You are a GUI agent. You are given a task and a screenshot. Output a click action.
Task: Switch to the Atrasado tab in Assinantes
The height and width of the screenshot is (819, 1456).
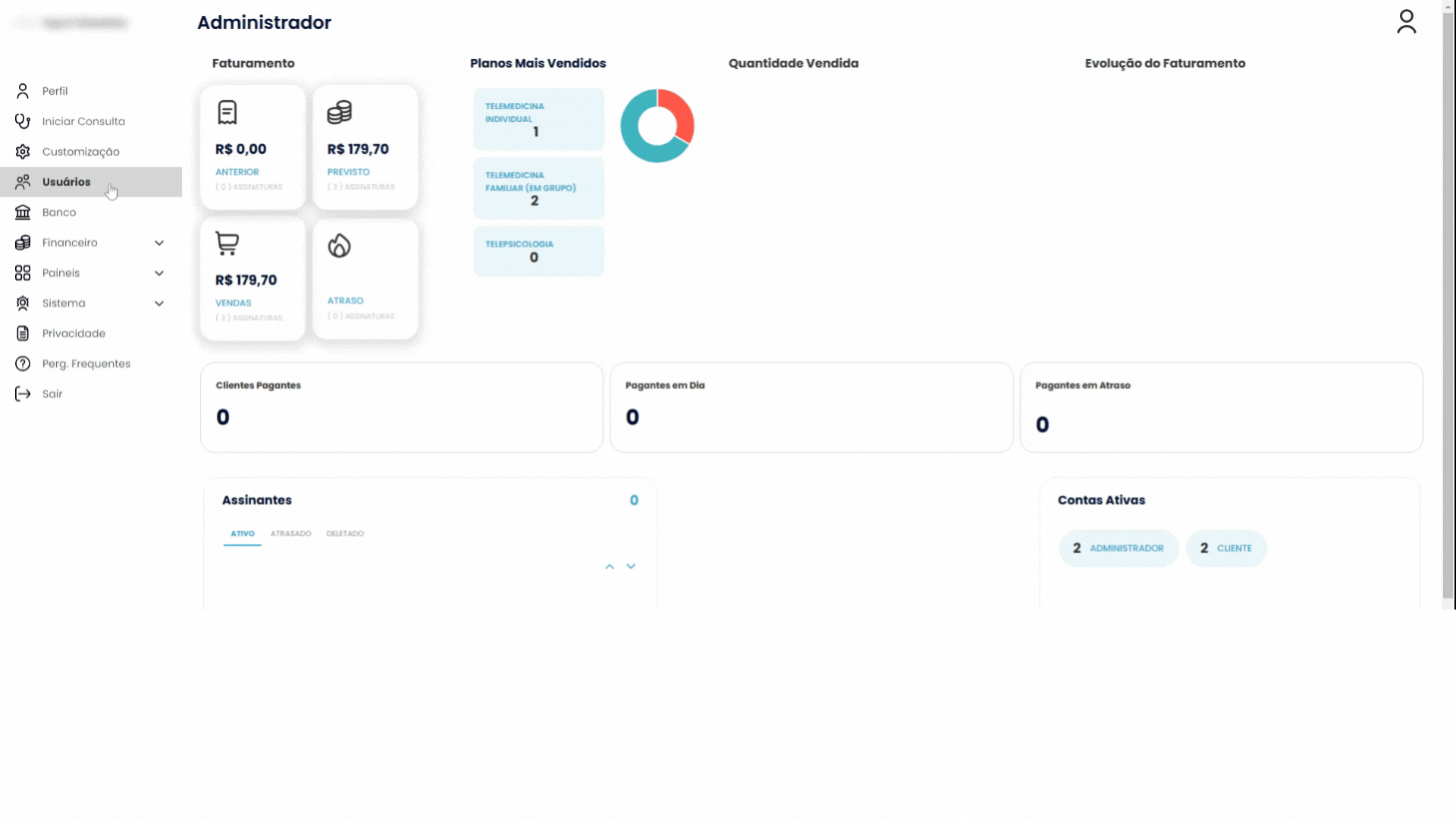(290, 534)
